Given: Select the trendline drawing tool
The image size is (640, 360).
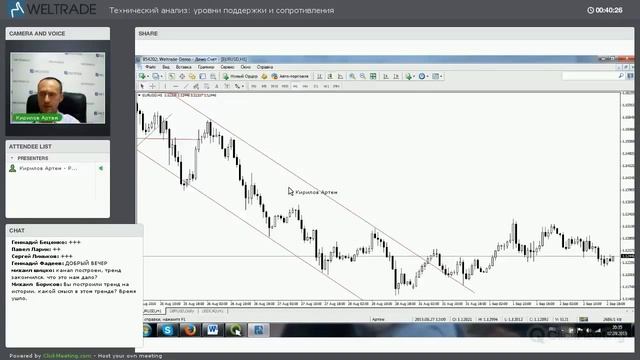Looking at the screenshot, I should 186,86.
